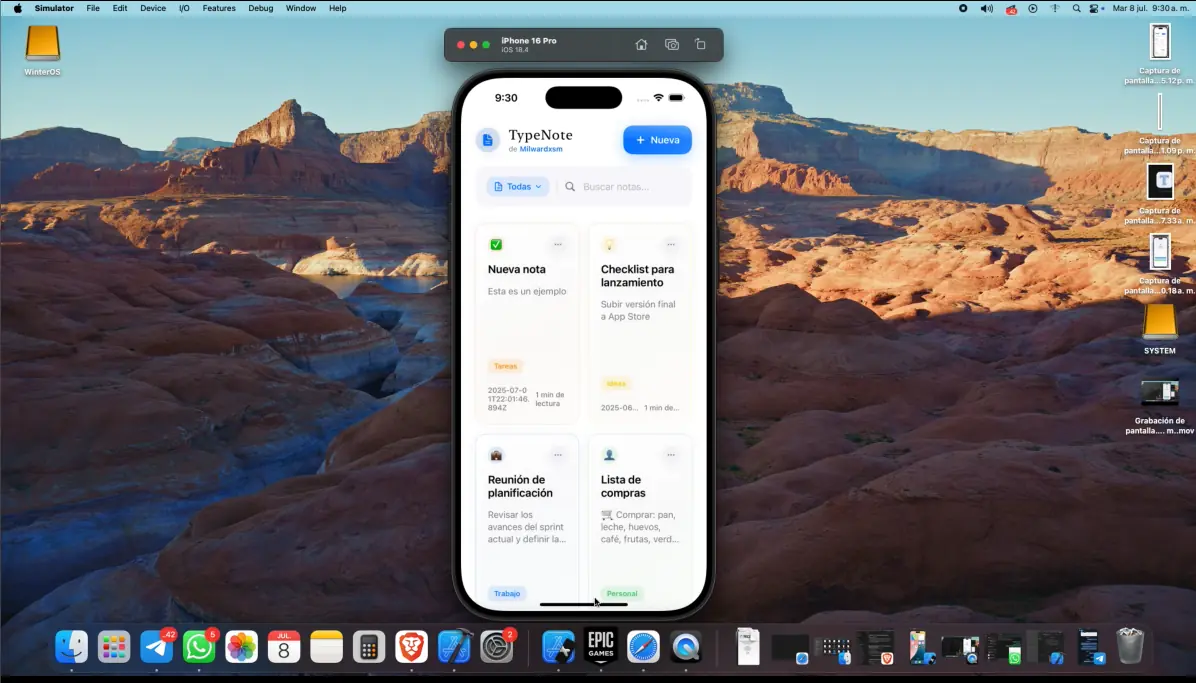The height and width of the screenshot is (683, 1196).
Task: Open Epic Games from the Dock
Action: [x=600, y=647]
